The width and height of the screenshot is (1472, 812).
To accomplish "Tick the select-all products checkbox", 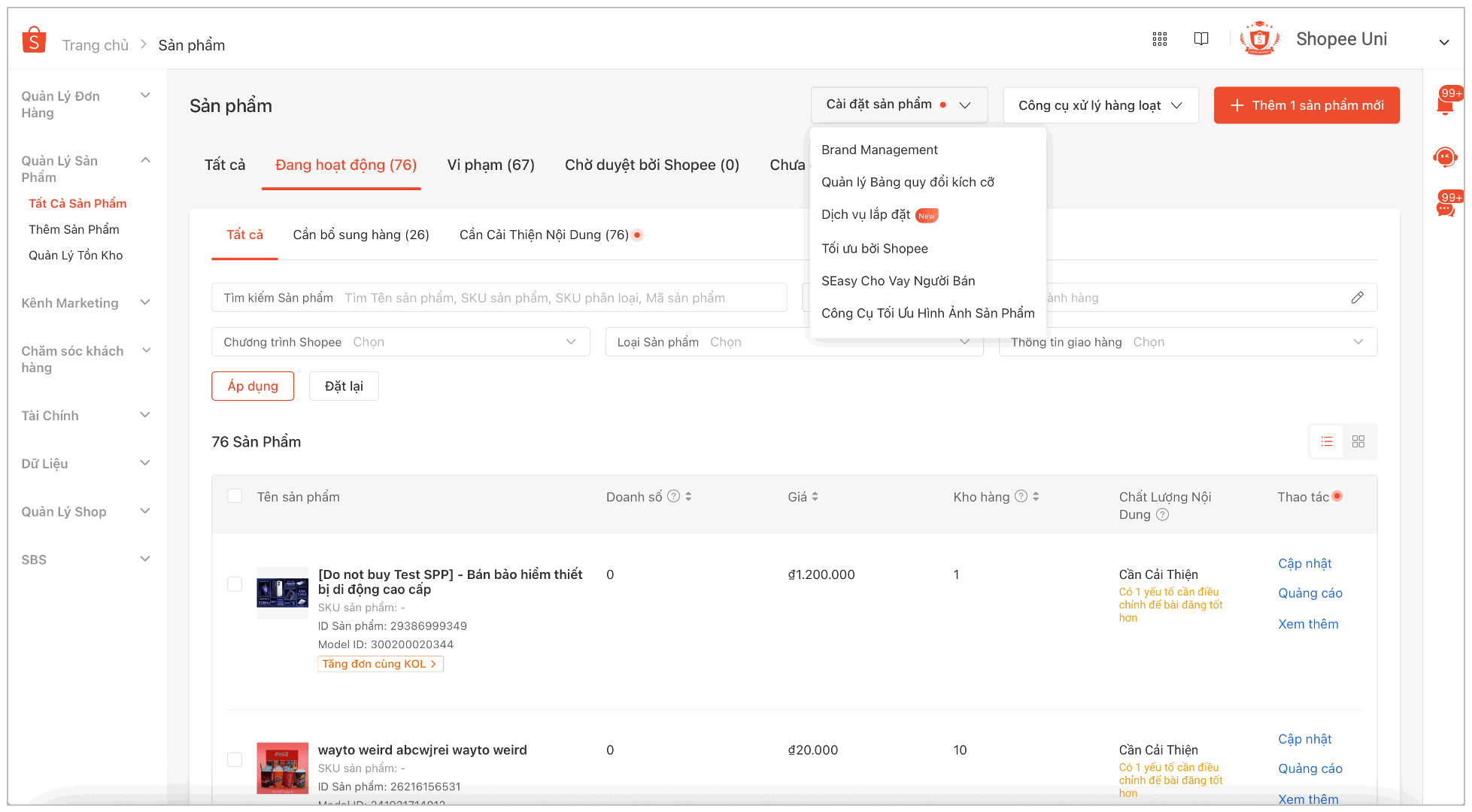I will [235, 496].
